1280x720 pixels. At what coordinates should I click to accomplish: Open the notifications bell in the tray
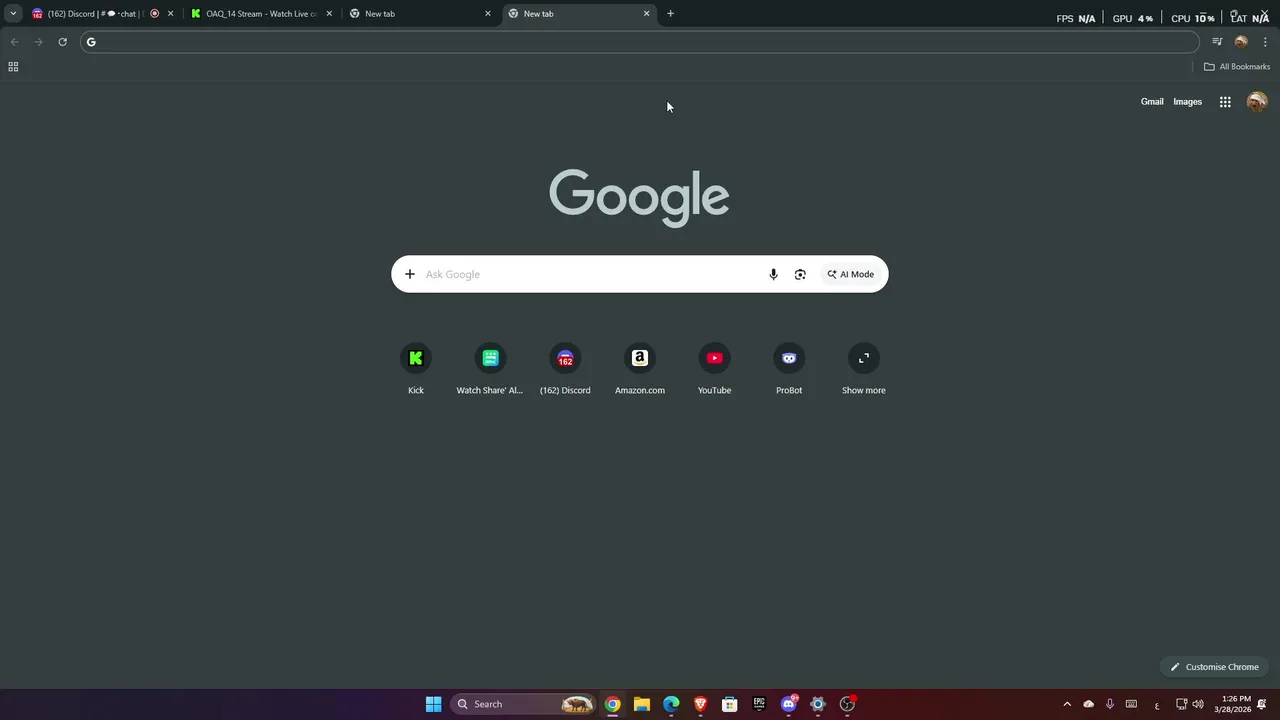click(x=1262, y=704)
